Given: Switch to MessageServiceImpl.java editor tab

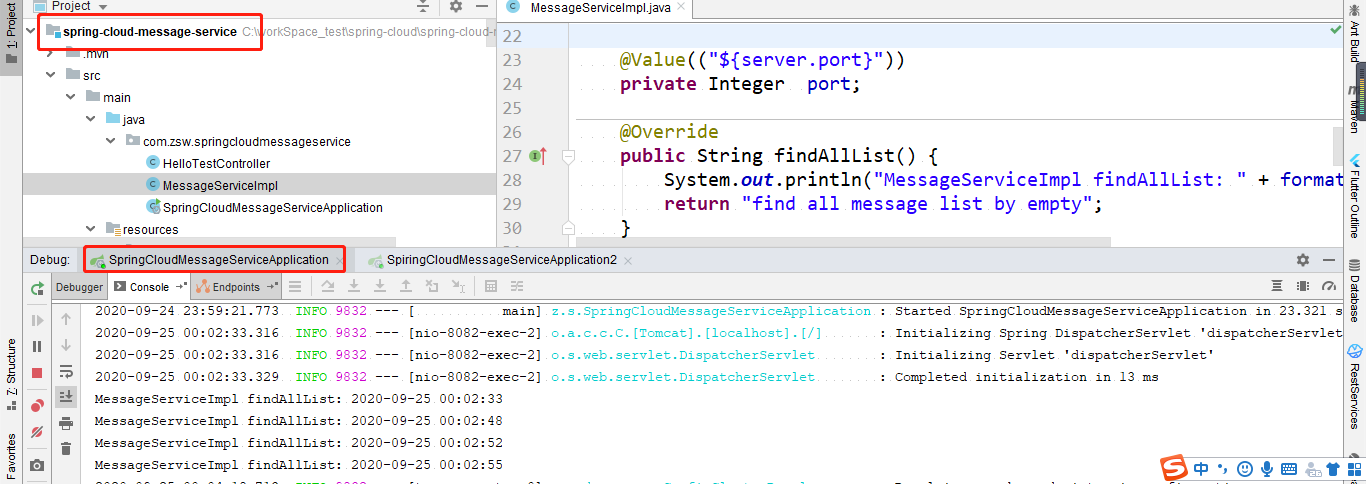Looking at the screenshot, I should 601,7.
